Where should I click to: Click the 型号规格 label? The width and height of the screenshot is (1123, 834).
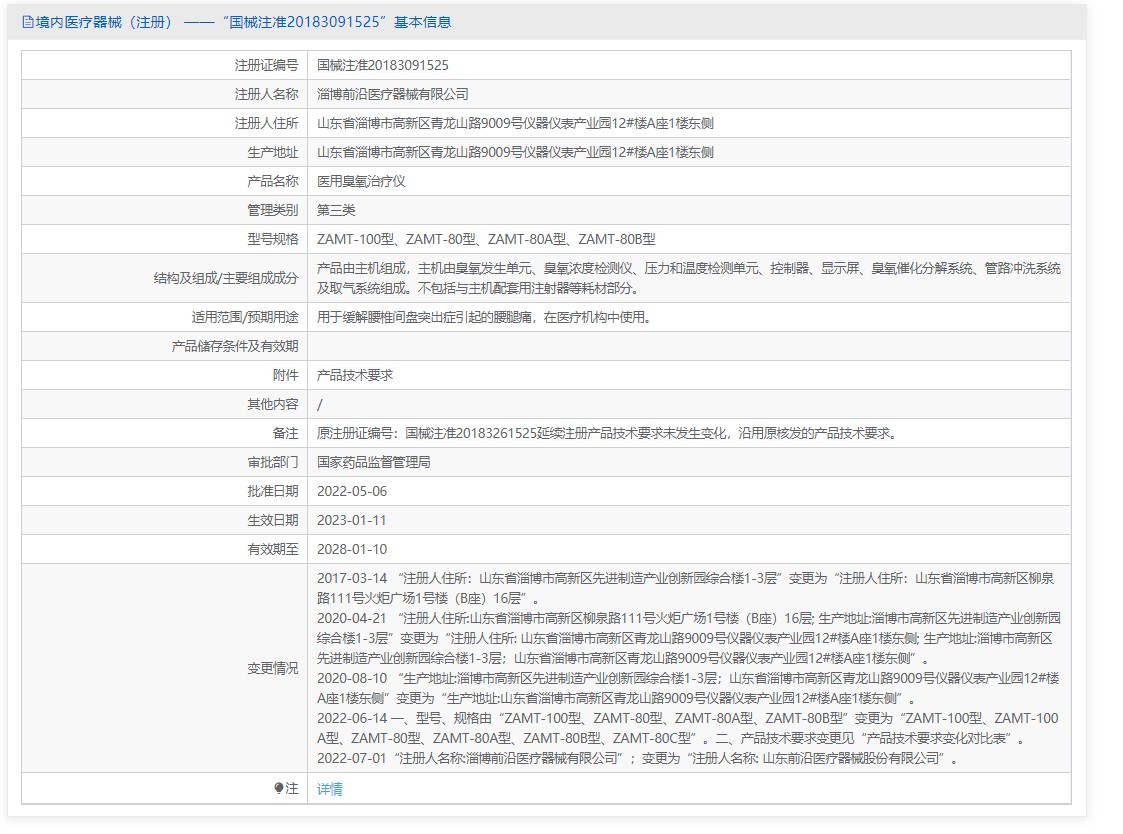pos(273,239)
